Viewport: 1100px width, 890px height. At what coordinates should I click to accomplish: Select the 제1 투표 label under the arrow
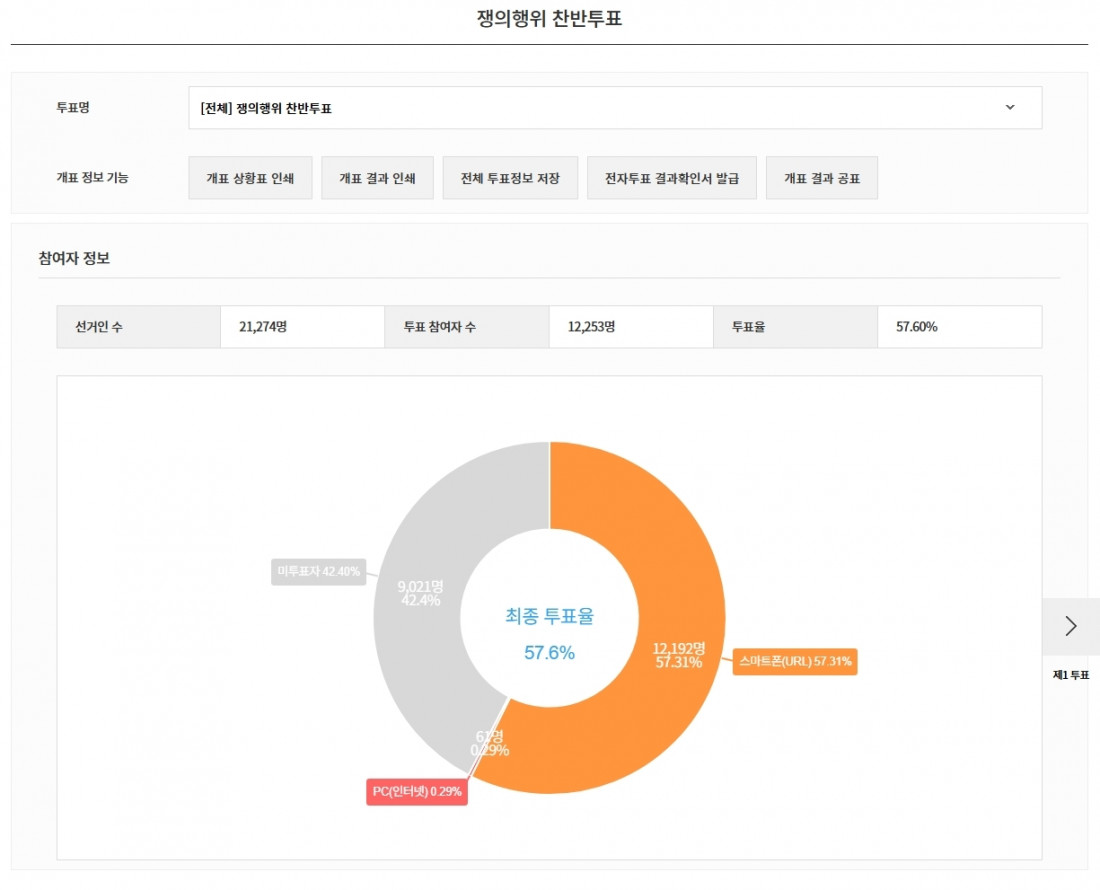[1071, 675]
